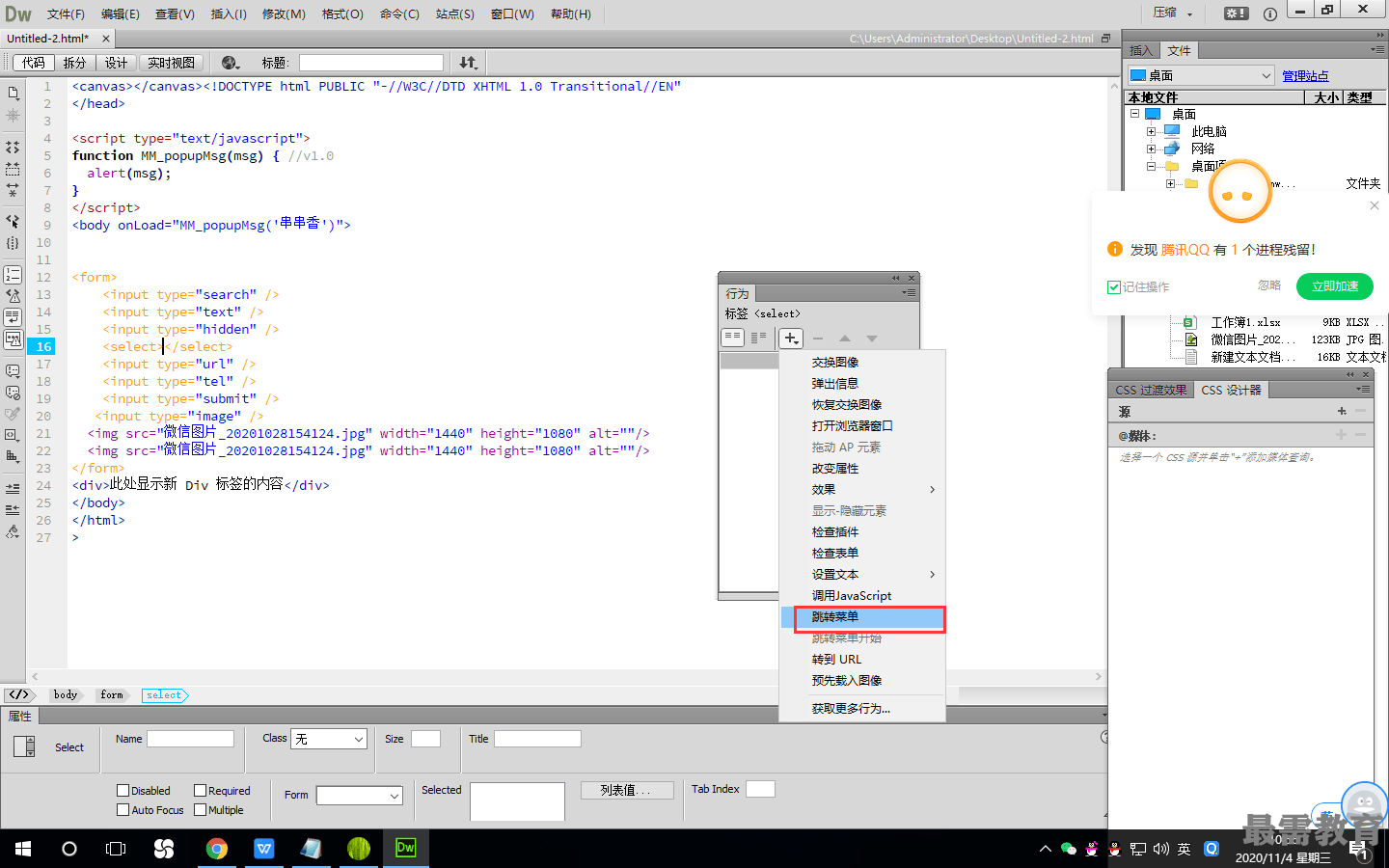1389x868 pixels.
Task: Click the tag selector code icon
Action: [x=18, y=694]
